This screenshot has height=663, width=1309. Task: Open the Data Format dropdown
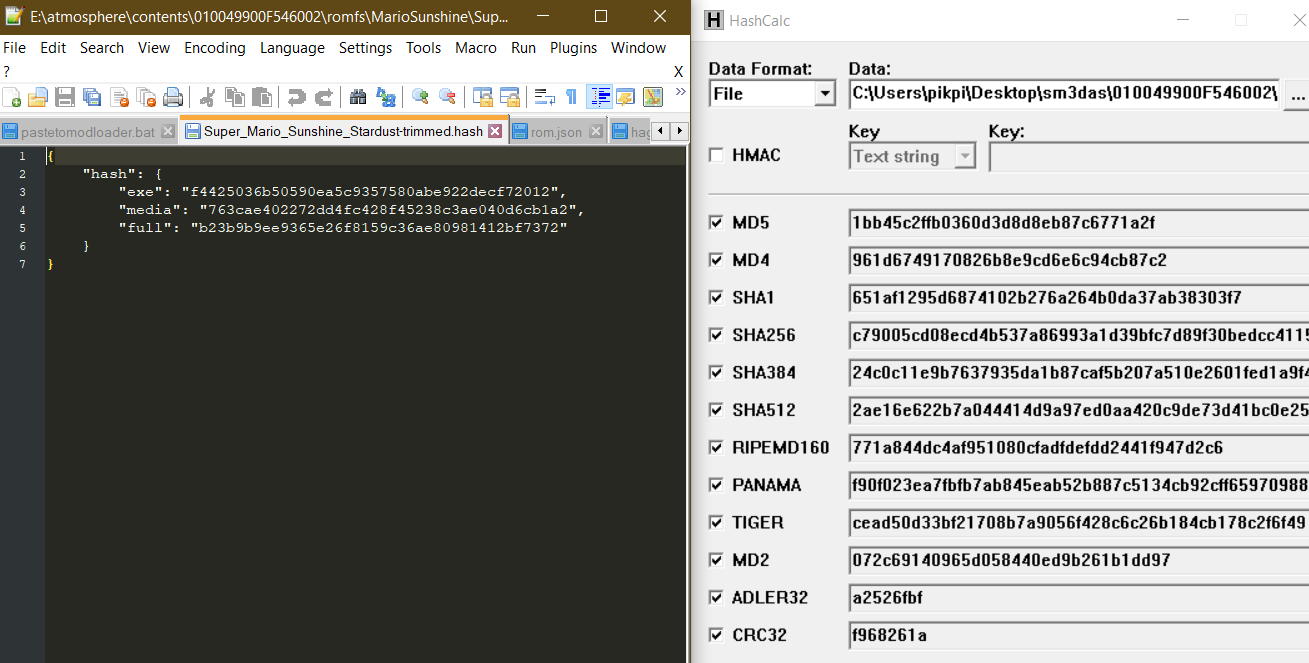[x=825, y=94]
